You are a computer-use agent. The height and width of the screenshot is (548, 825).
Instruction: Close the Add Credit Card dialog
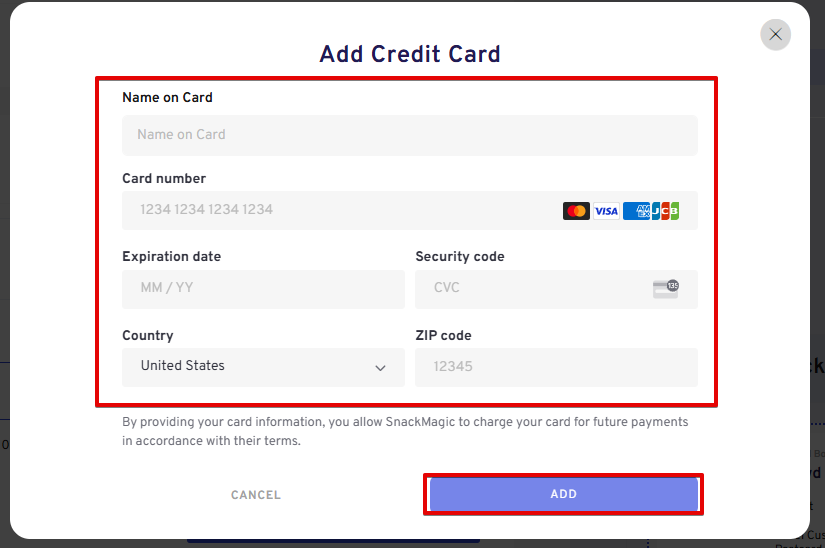[775, 34]
